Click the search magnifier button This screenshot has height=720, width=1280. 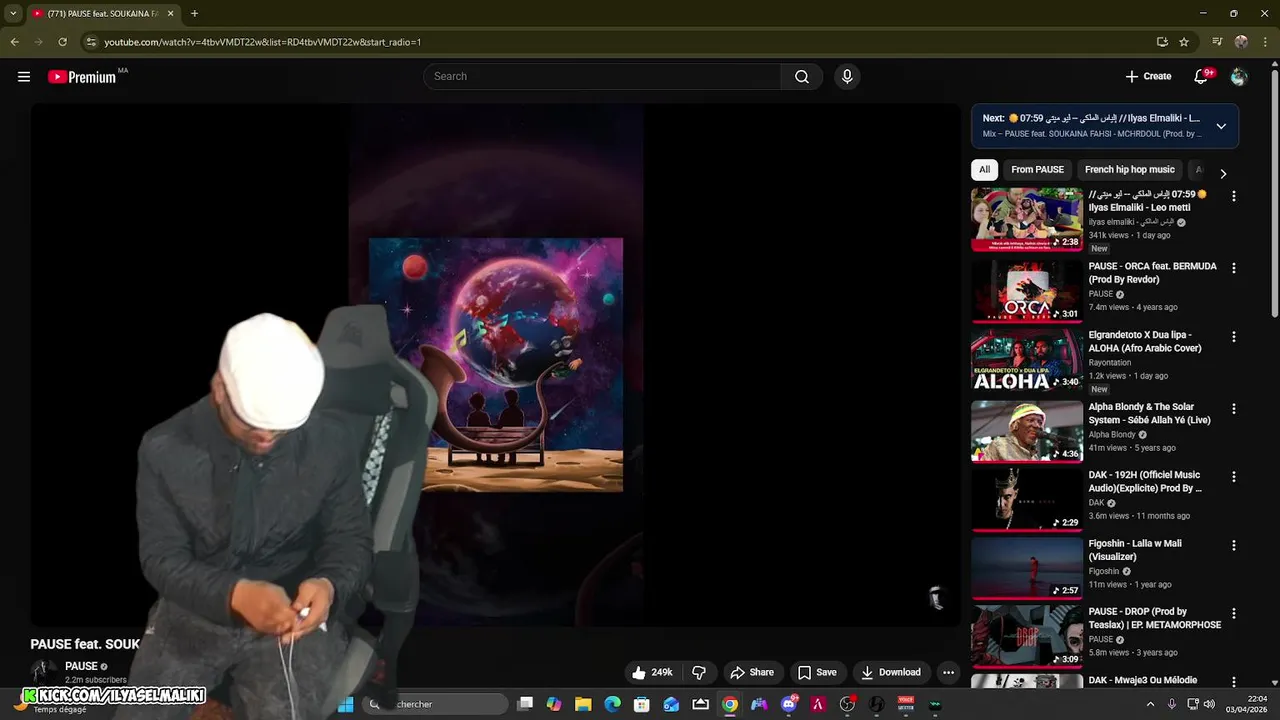[802, 77]
